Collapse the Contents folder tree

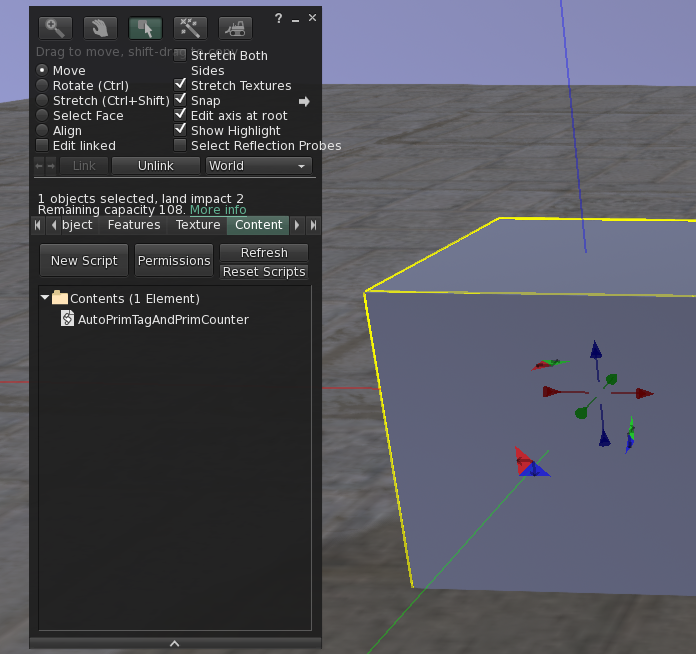[45, 298]
